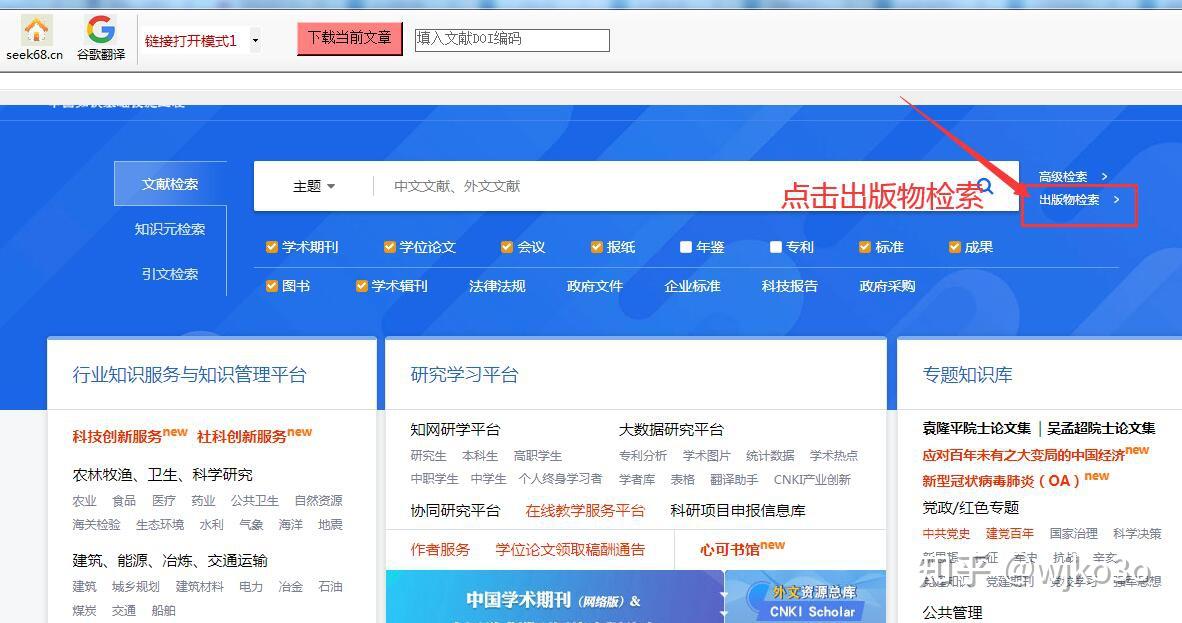Open the 企业标准 link
This screenshot has width=1182, height=623.
click(692, 287)
